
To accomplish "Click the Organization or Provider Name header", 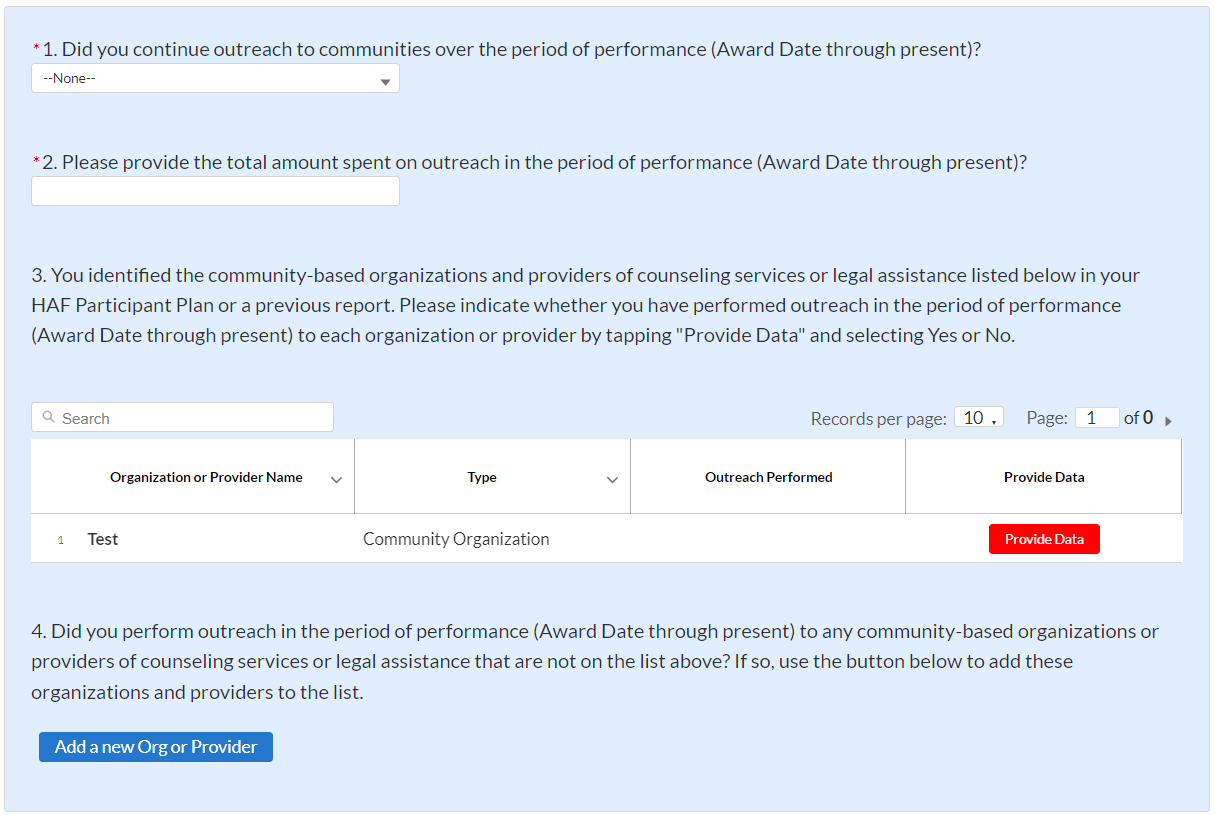I will point(206,478).
